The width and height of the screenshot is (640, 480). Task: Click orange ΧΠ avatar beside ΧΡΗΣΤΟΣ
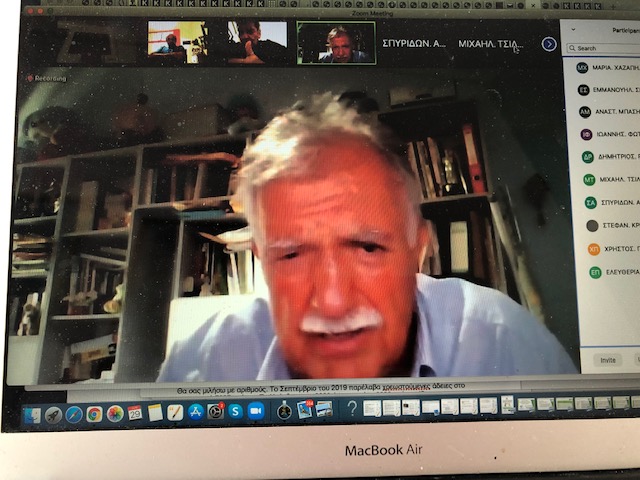pyautogui.click(x=594, y=249)
